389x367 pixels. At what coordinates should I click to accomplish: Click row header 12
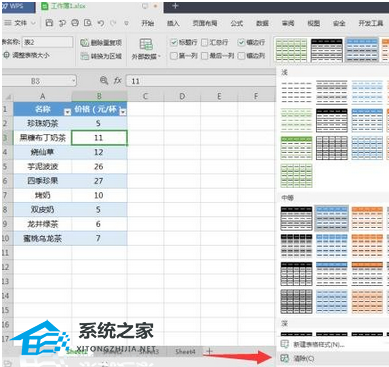7,267
